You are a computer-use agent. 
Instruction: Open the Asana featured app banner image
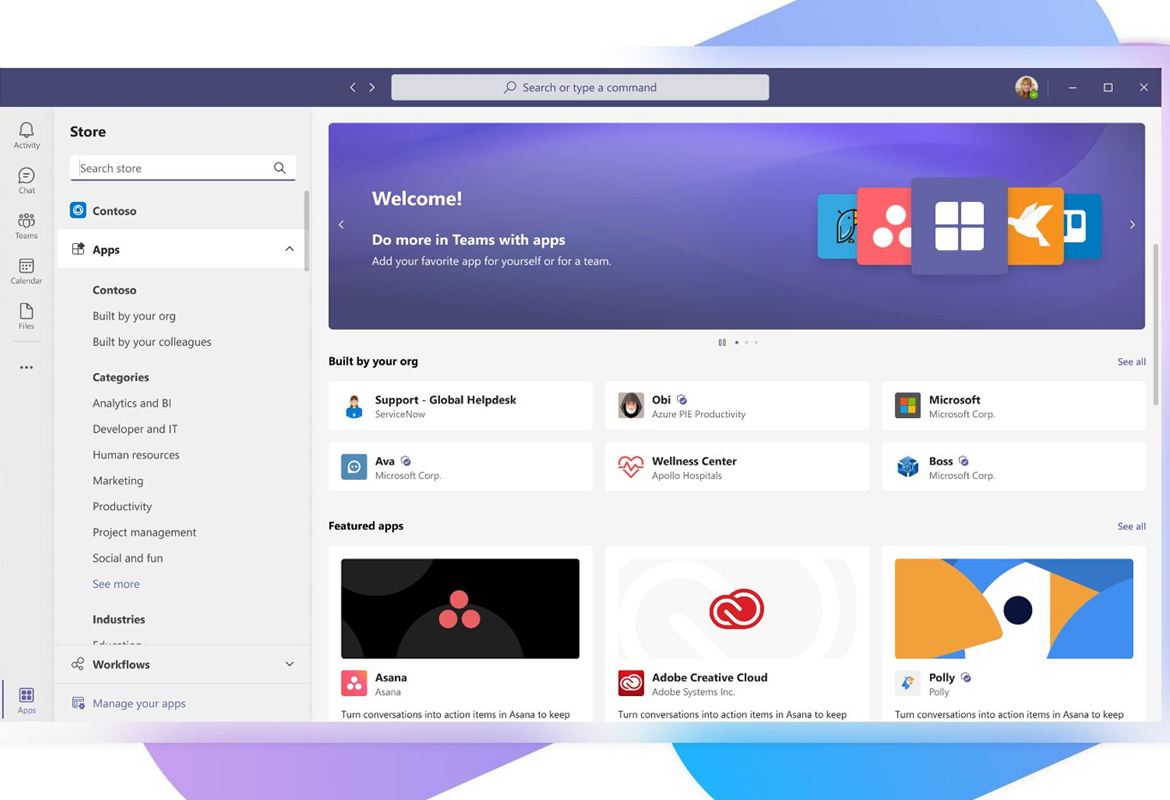point(460,608)
